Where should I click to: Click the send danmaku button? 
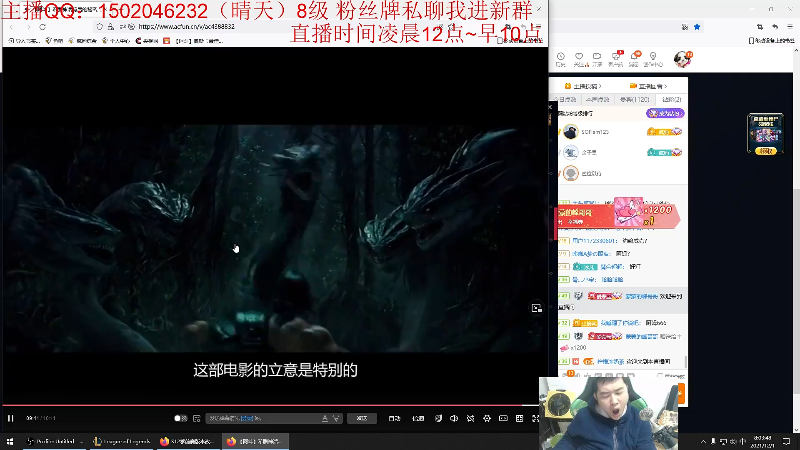tap(362, 418)
